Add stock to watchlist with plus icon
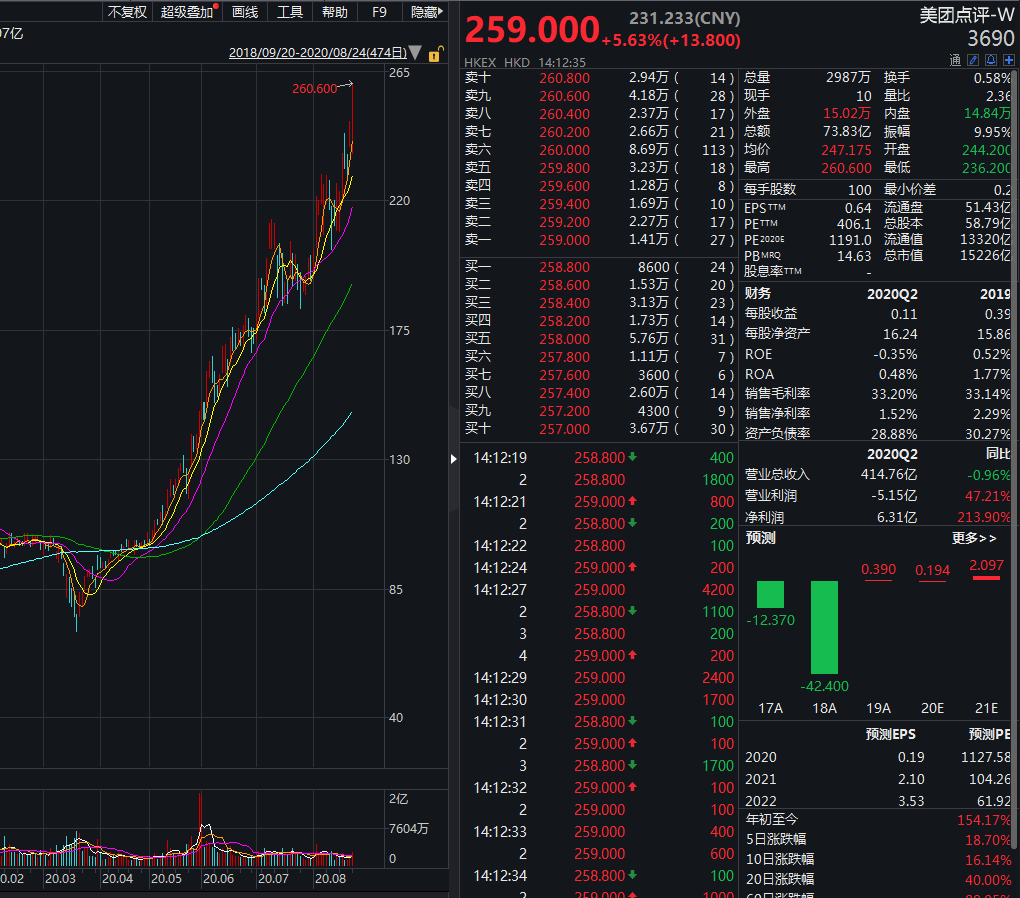 tap(1008, 60)
